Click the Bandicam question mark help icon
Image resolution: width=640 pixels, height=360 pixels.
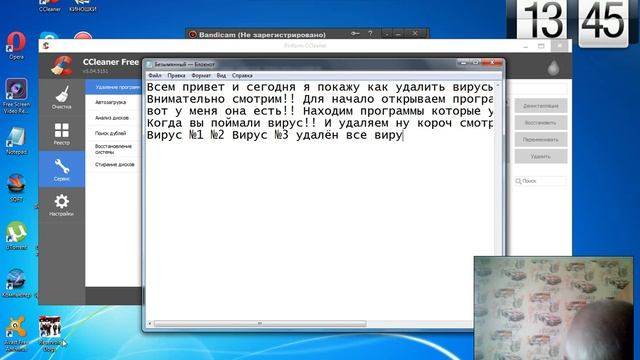(x=370, y=34)
